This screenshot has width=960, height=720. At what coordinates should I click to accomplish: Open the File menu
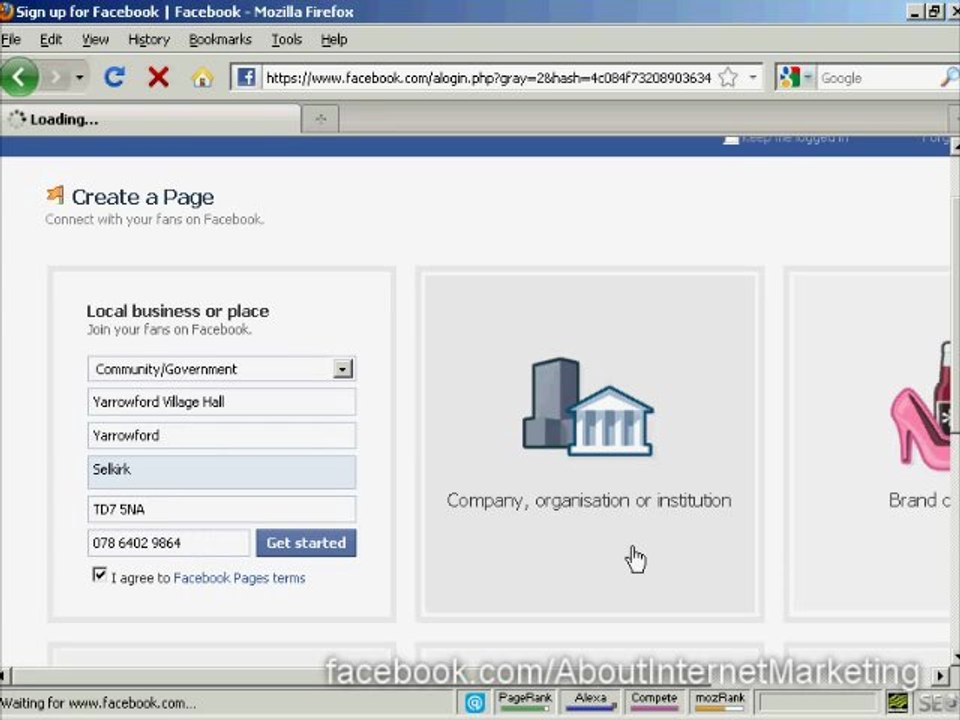11,40
